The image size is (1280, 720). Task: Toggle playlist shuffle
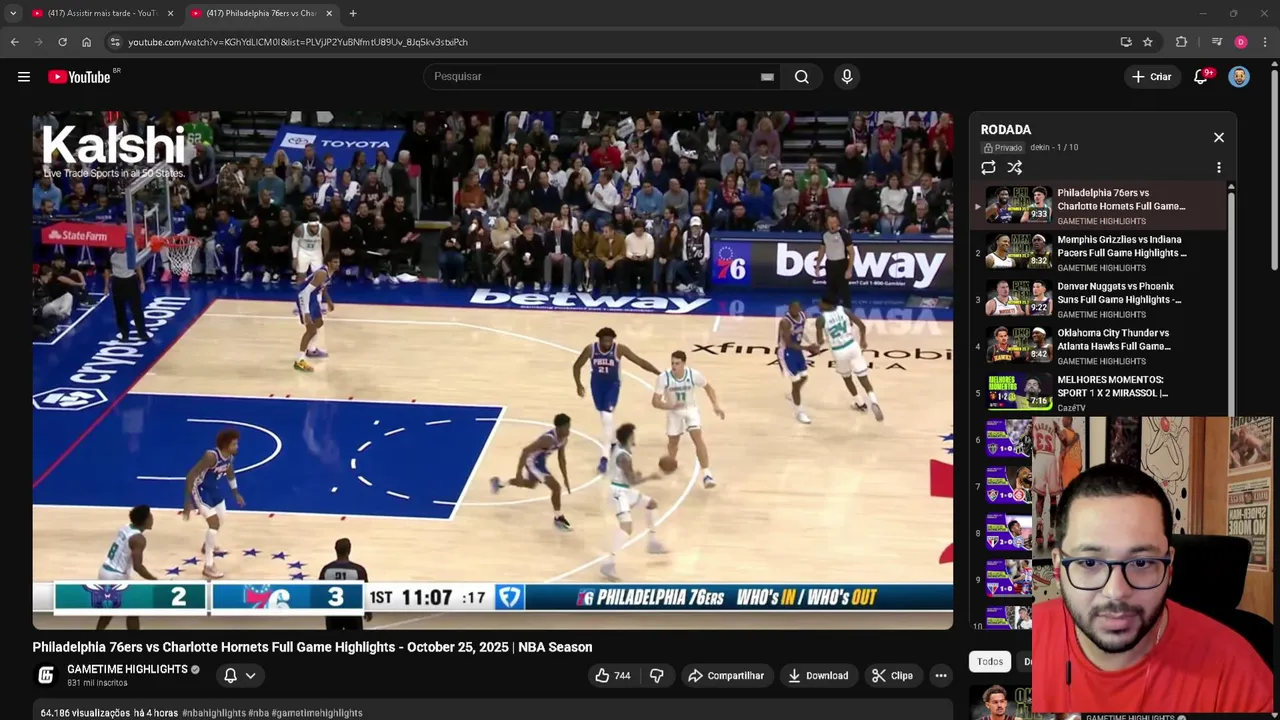coord(1015,168)
